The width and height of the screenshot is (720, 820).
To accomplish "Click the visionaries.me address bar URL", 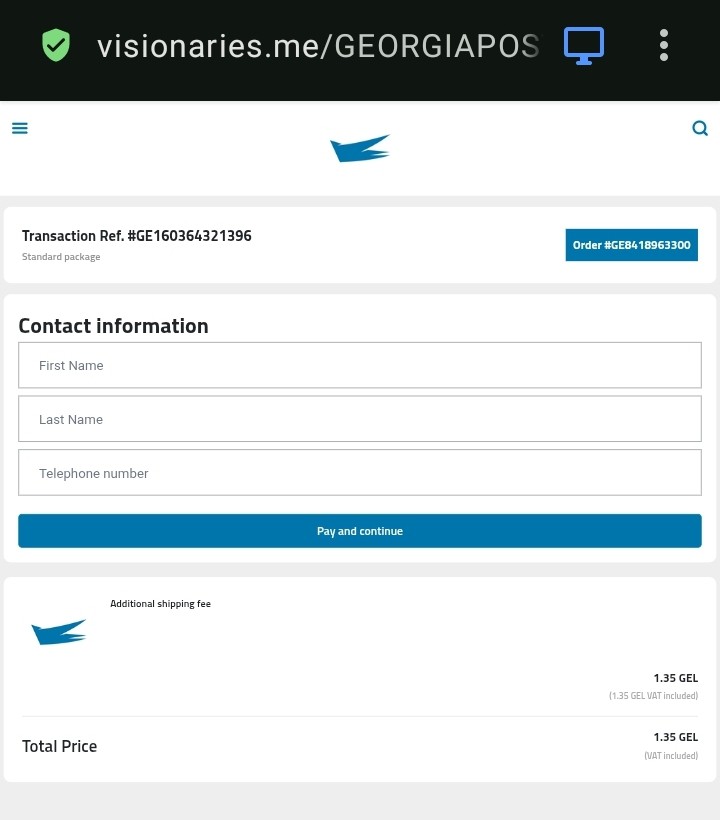I will click(x=318, y=46).
